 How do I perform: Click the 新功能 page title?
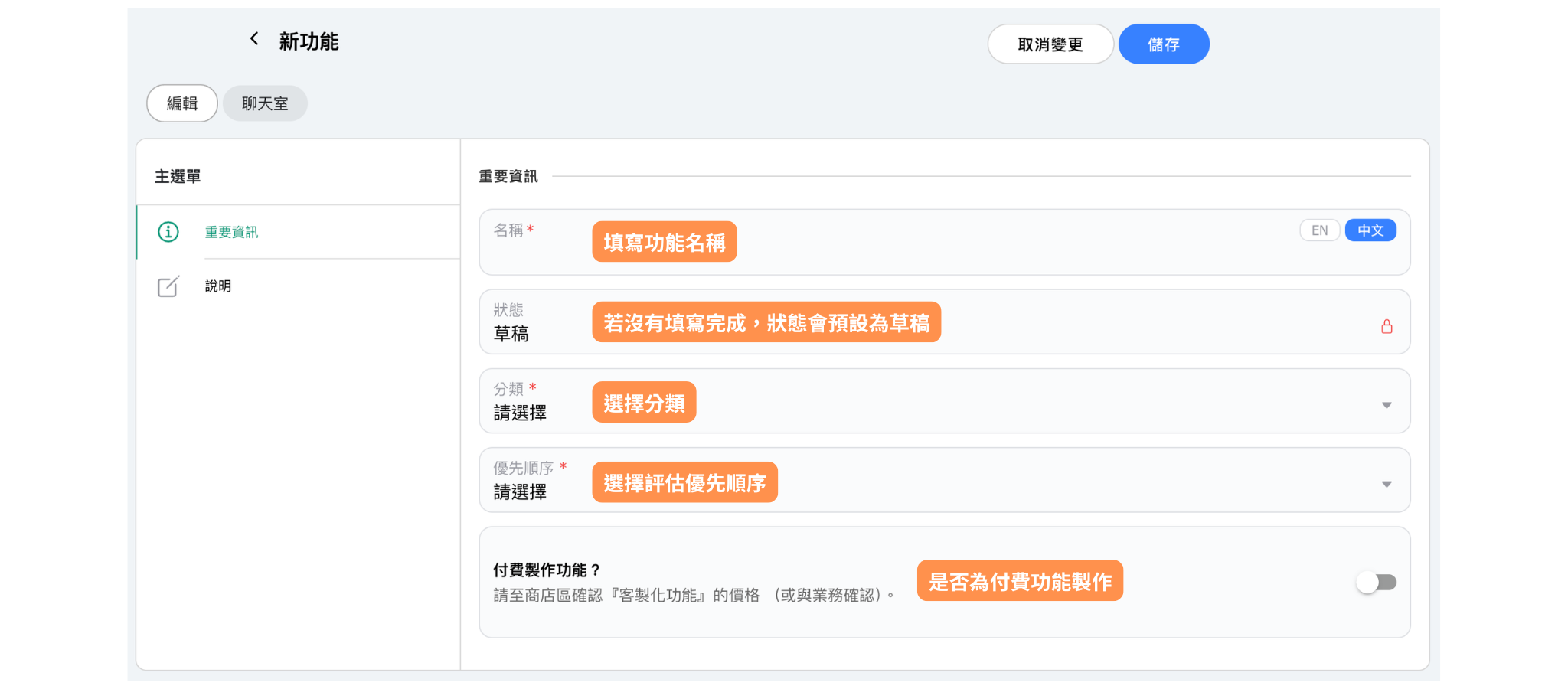309,41
